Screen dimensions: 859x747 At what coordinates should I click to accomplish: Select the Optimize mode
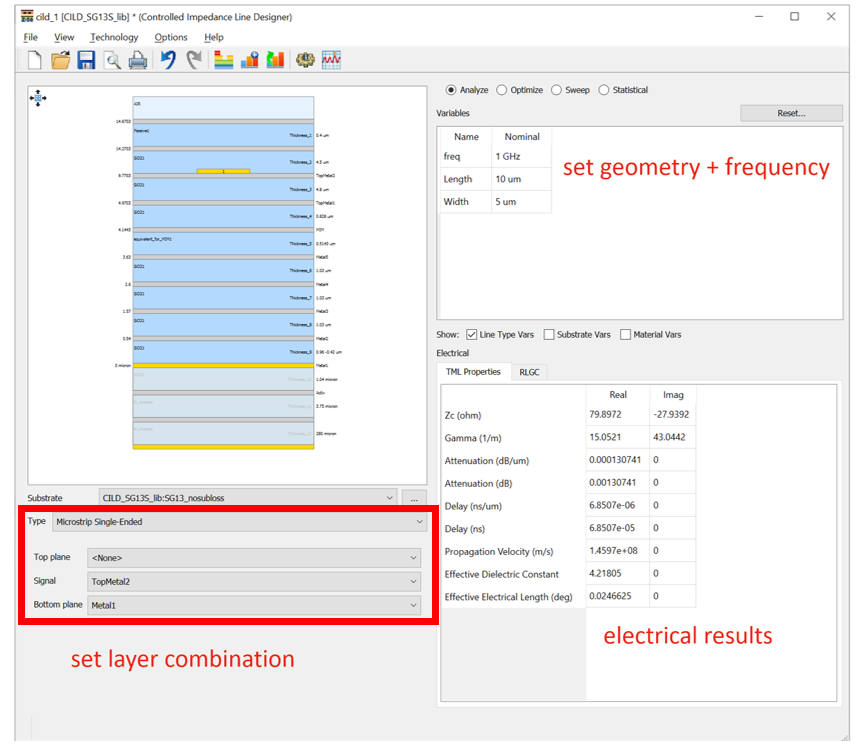501,90
